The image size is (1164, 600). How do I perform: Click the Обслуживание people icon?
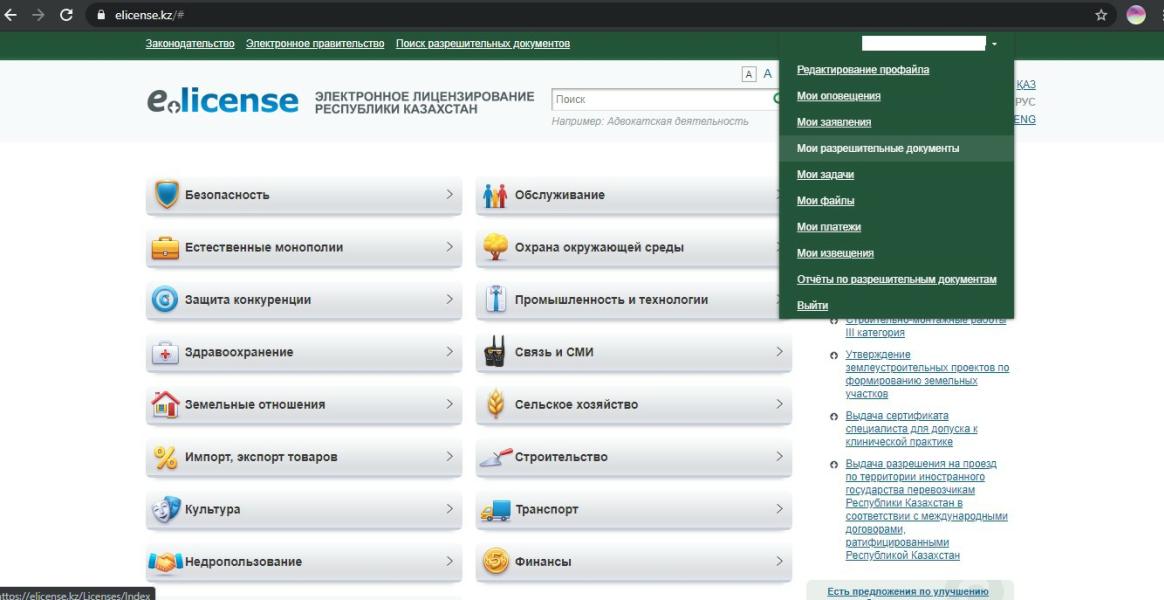point(495,195)
